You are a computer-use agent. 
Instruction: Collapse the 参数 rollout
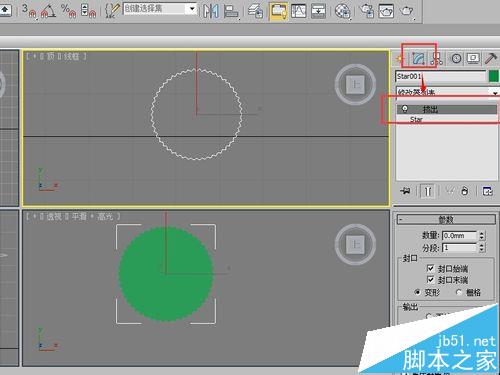click(446, 219)
